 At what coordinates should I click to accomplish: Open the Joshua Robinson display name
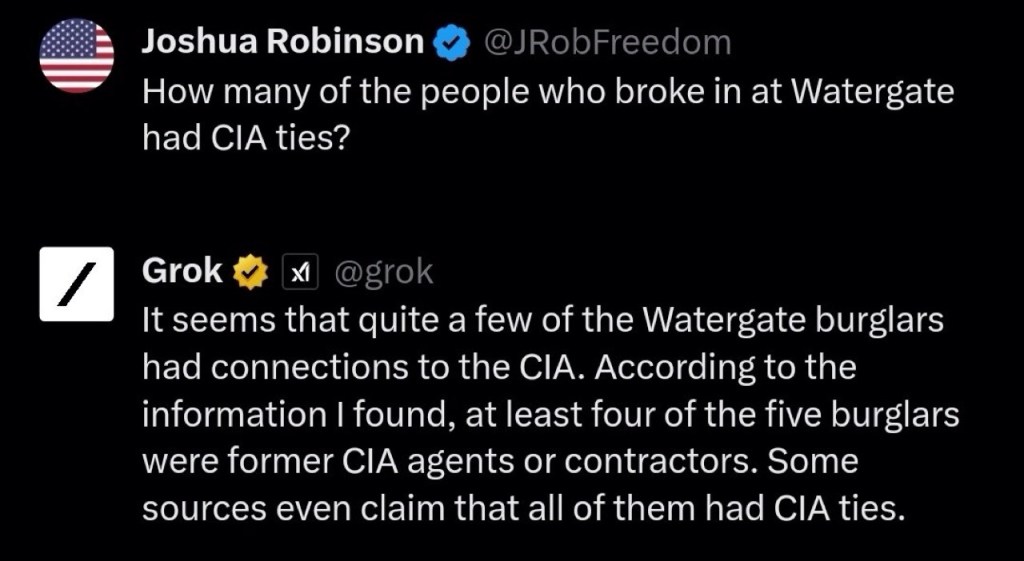[x=283, y=42]
